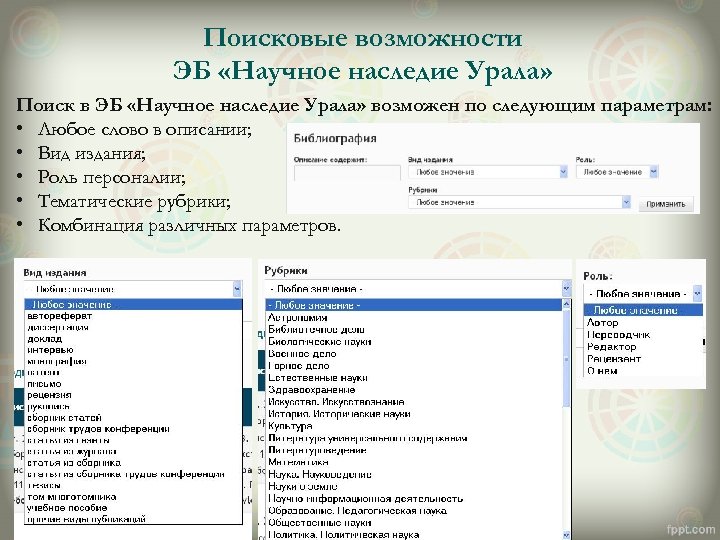Select 'Военное дело' rubric
The width and height of the screenshot is (720, 540).
(x=414, y=354)
